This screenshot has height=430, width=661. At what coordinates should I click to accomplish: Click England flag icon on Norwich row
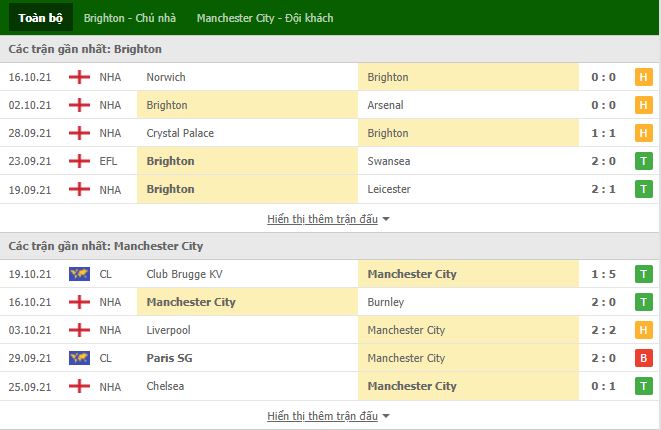(x=79, y=77)
